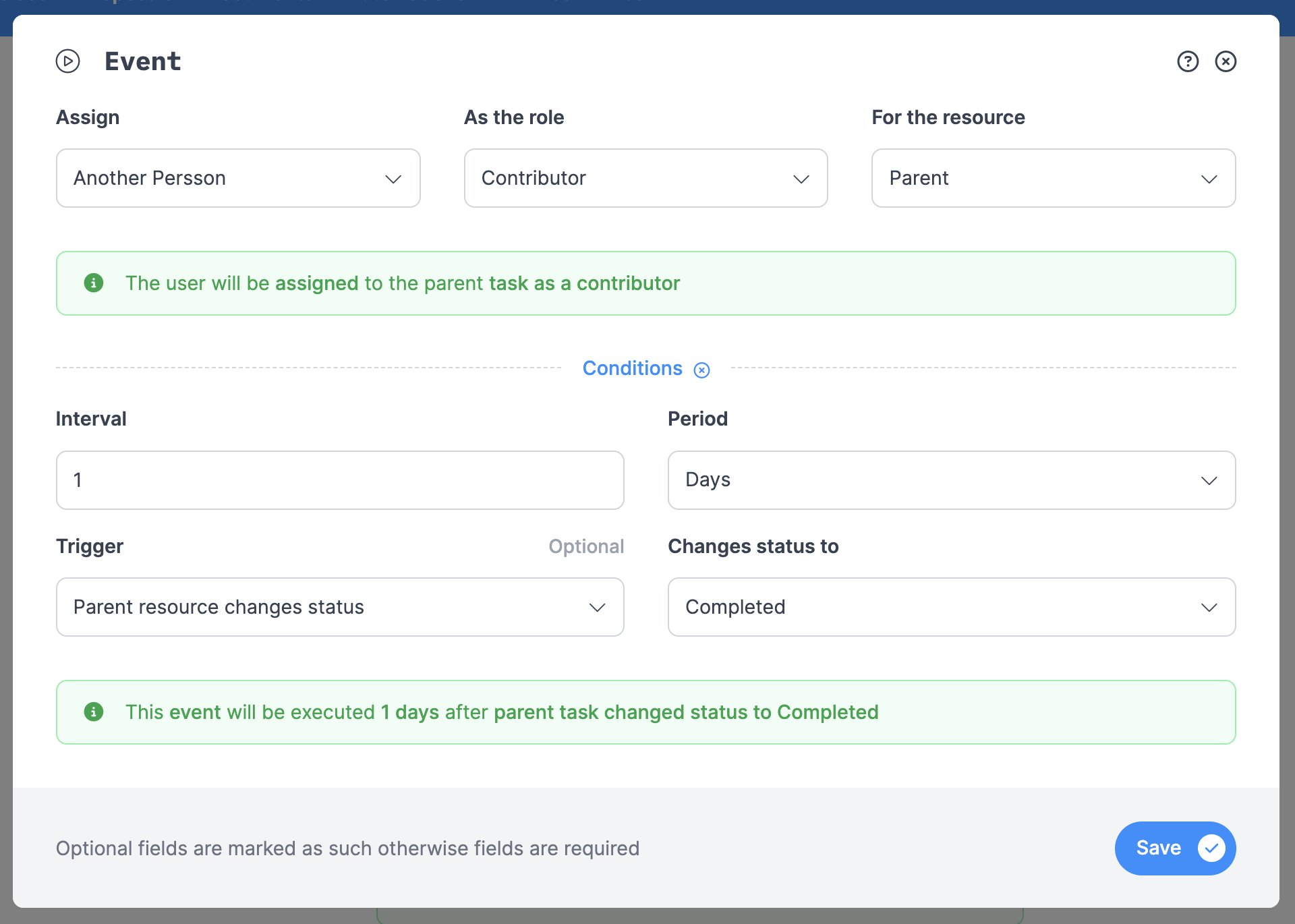This screenshot has height=924, width=1295.
Task: Click the info icon in the execution banner
Action: (94, 712)
